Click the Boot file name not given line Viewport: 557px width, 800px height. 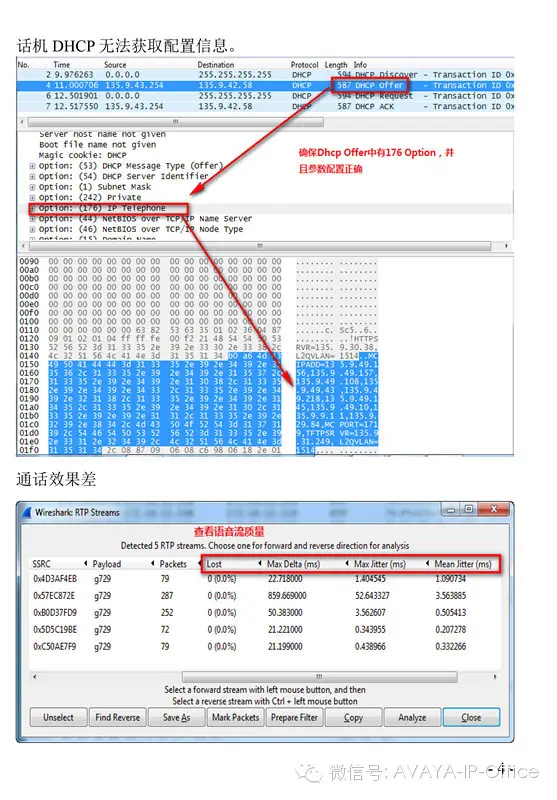[x=98, y=145]
